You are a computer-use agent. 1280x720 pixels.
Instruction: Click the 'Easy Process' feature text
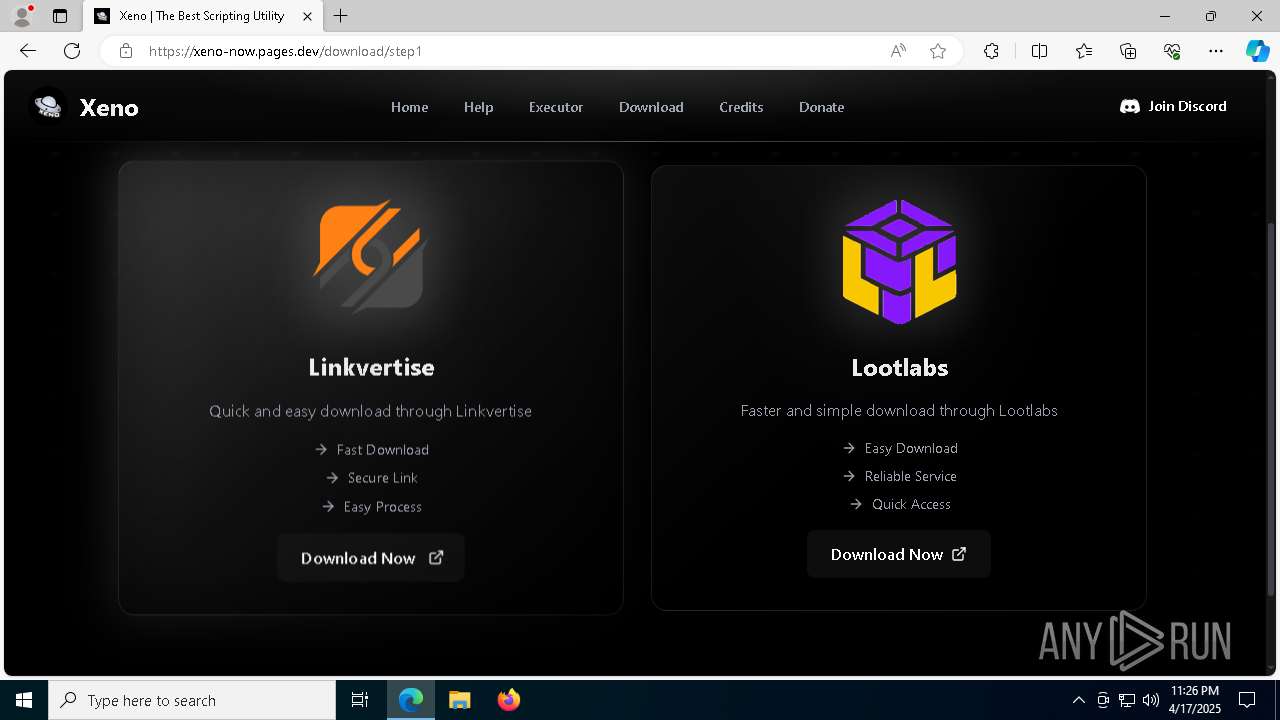coord(383,507)
